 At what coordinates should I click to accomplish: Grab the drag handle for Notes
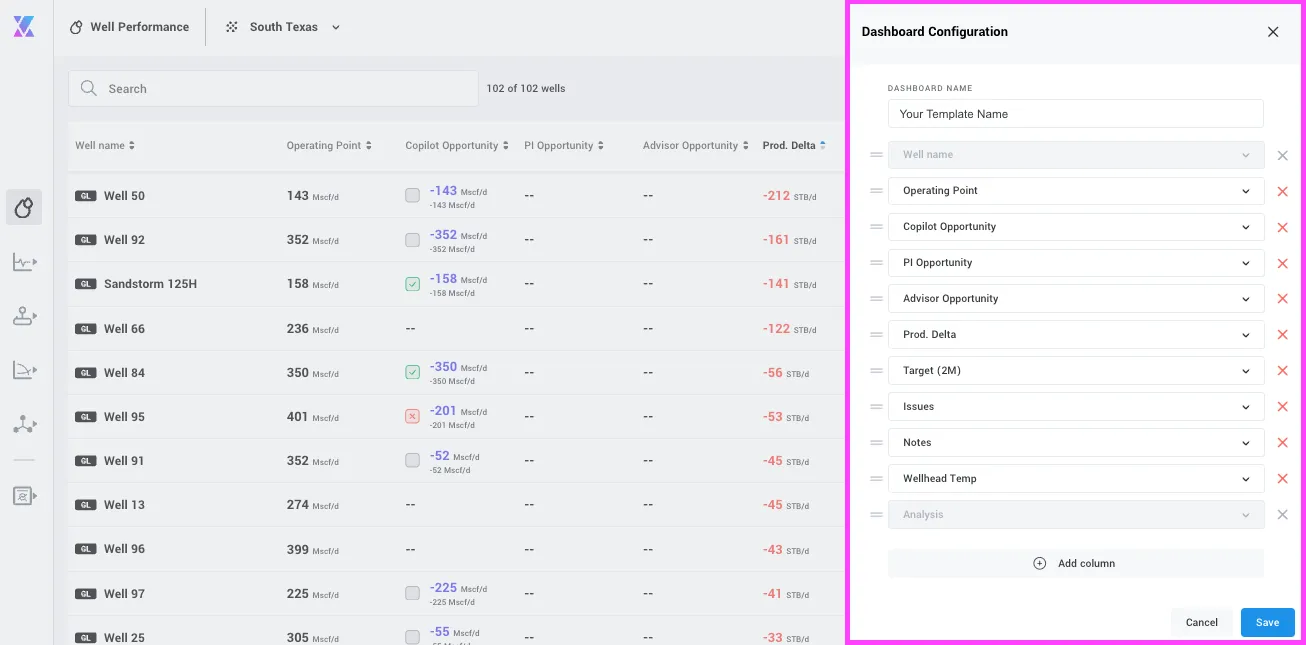click(x=876, y=443)
